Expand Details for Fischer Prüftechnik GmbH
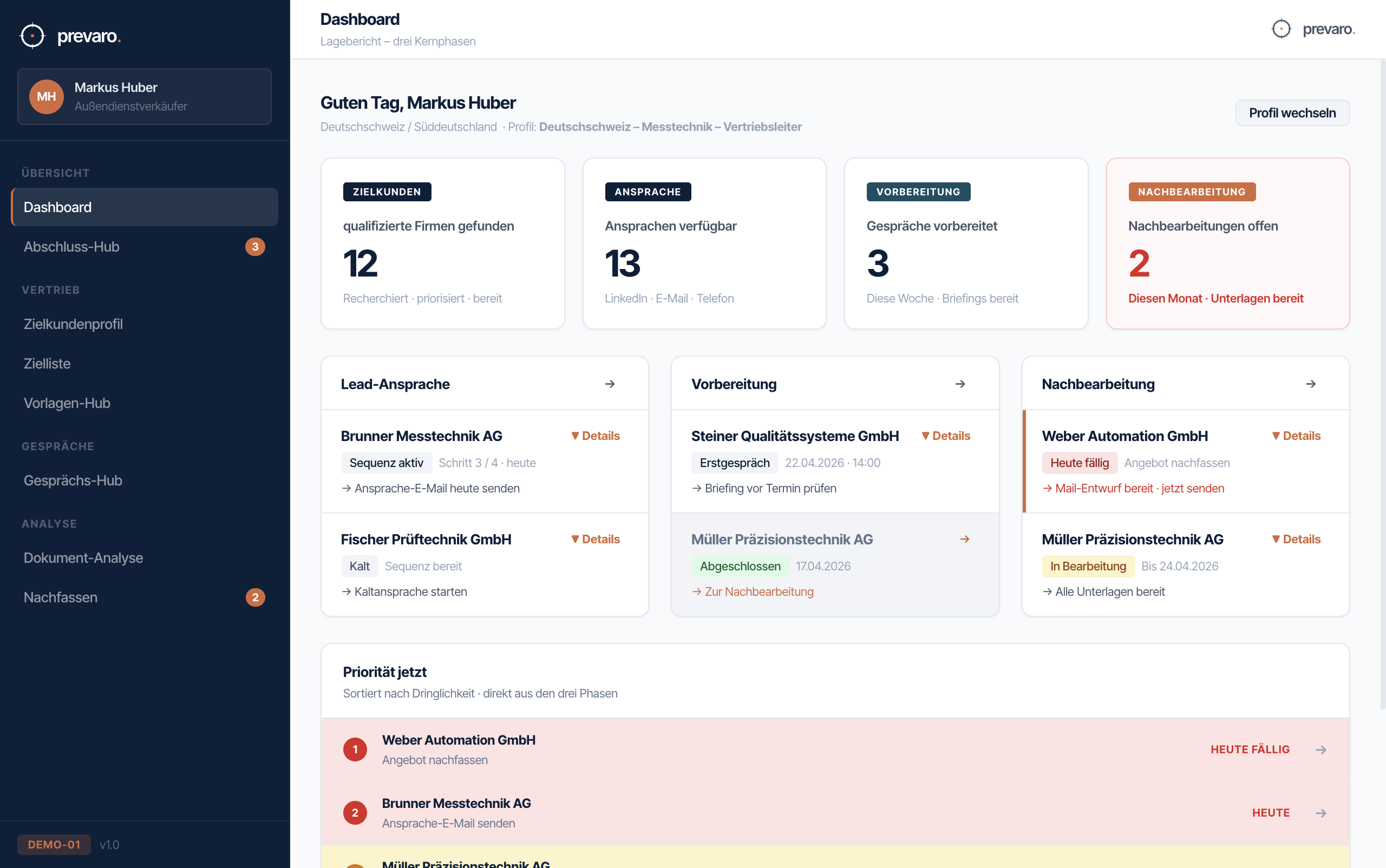Viewport: 1386px width, 868px height. [x=595, y=539]
